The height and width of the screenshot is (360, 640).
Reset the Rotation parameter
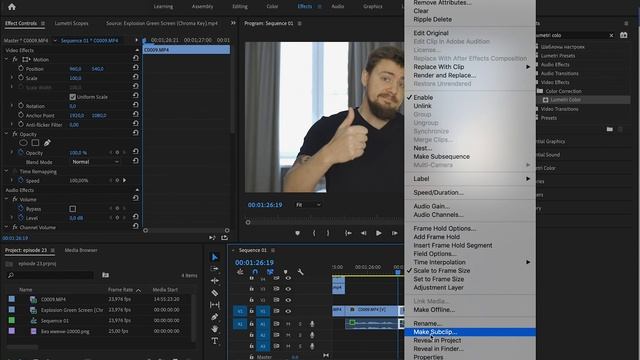136,106
